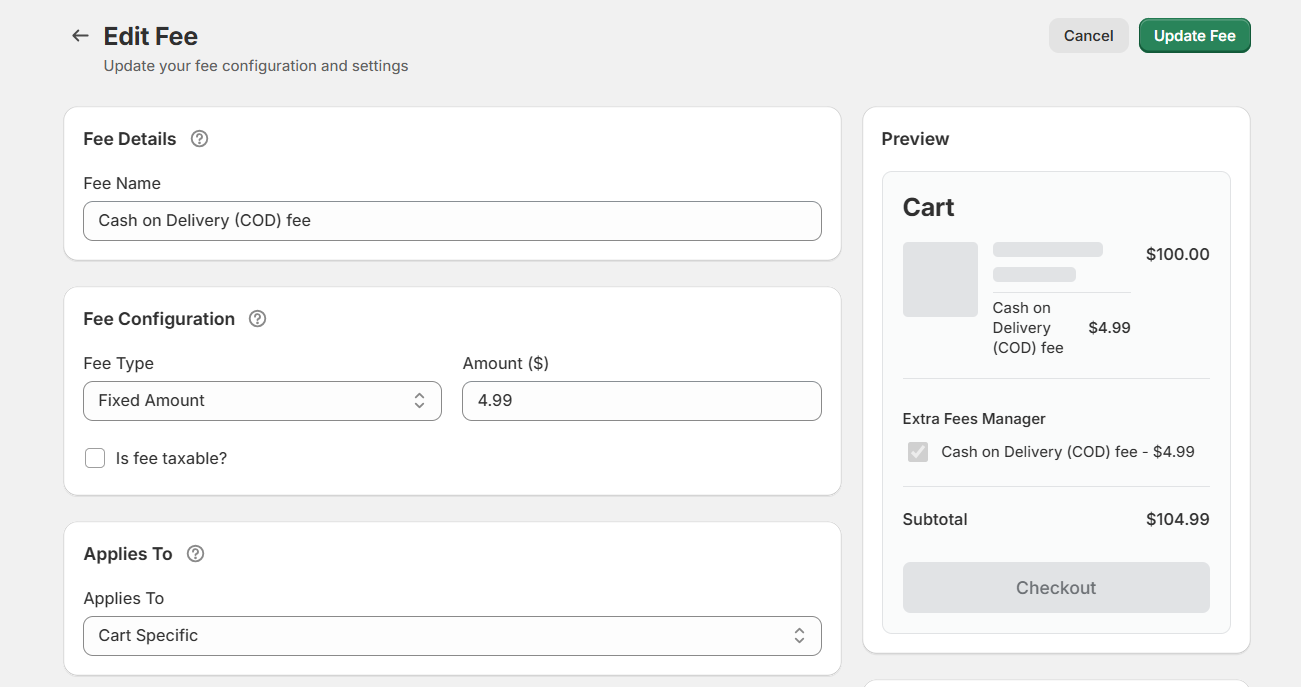Viewport: 1301px width, 687px height.
Task: Click the Cancel button
Action: coord(1088,35)
